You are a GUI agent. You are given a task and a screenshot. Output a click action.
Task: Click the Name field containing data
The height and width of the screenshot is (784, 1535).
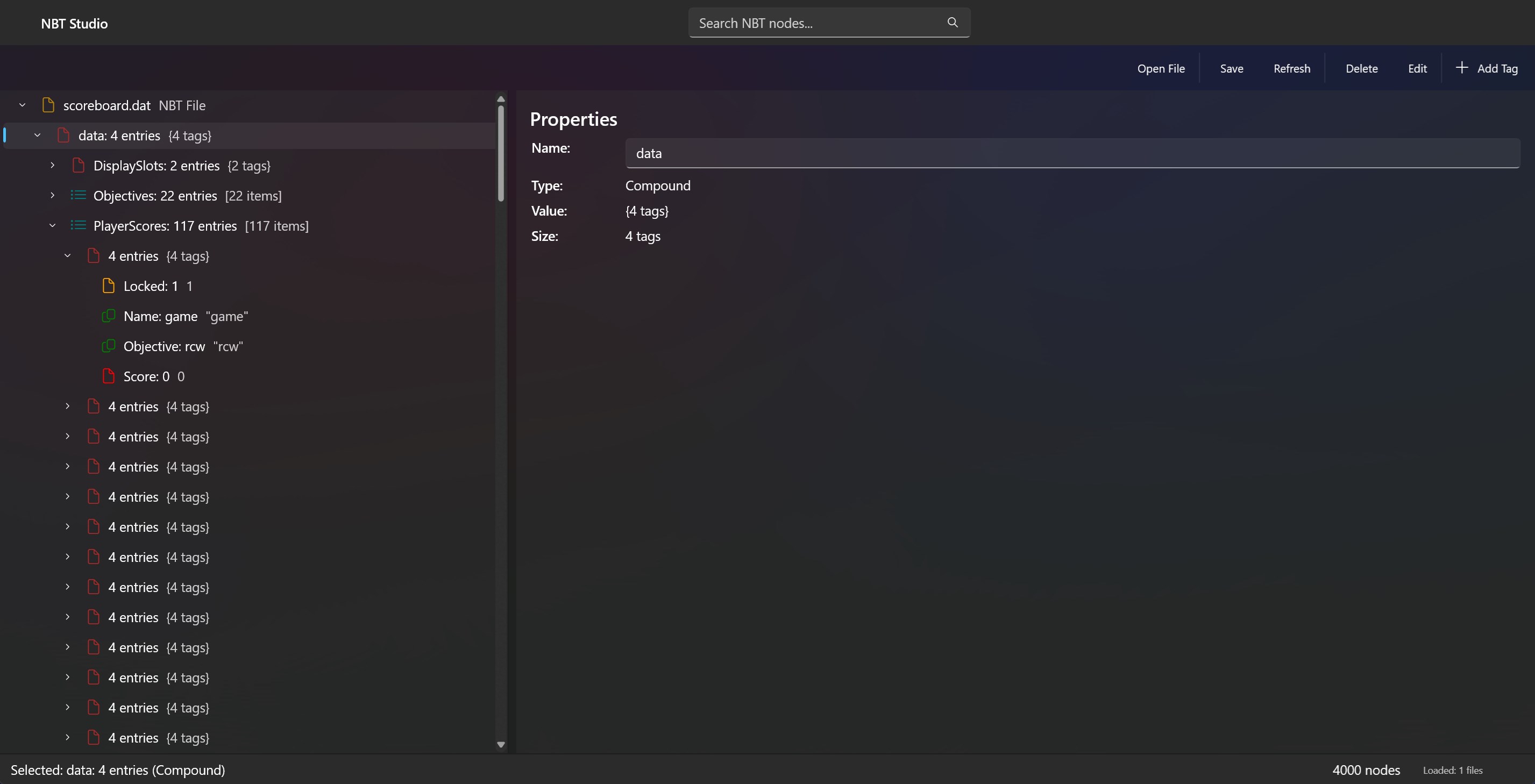1071,153
